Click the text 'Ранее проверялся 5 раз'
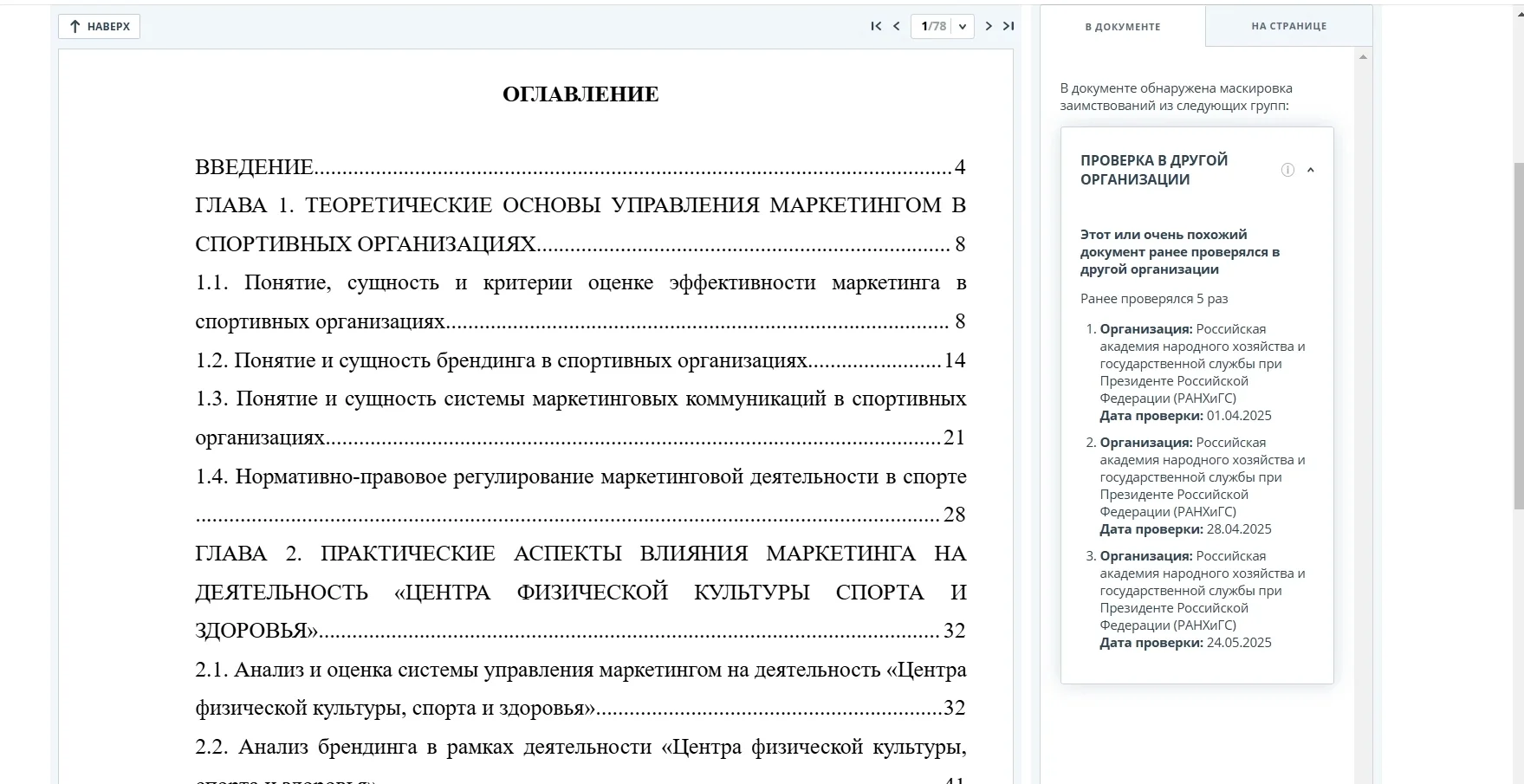Viewport: 1524px width, 784px height. [x=1154, y=299]
